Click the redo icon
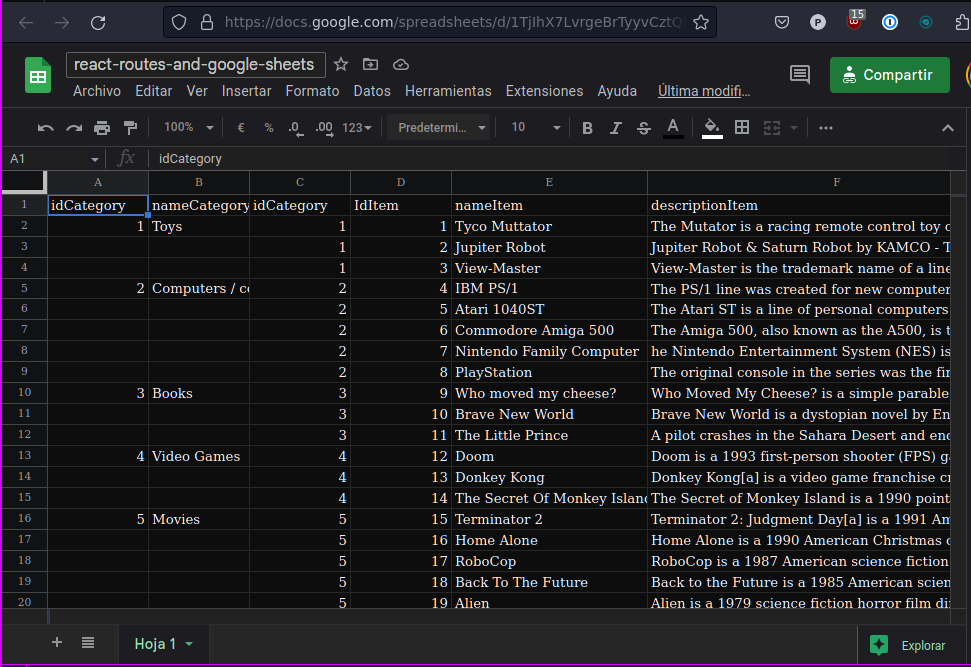The image size is (971, 667). tap(74, 128)
